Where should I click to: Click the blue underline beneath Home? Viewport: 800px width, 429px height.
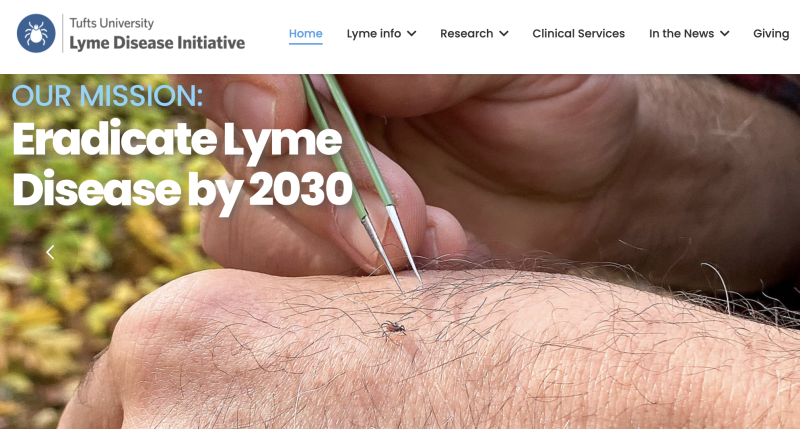(306, 44)
